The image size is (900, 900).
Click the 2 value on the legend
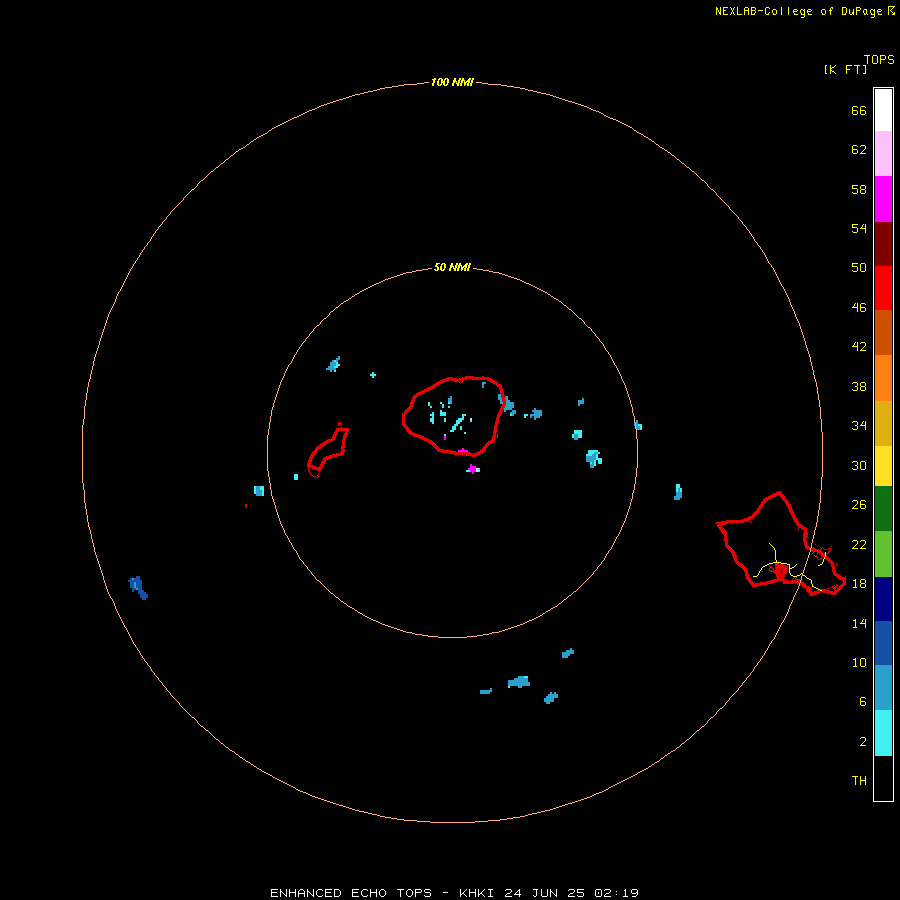[x=863, y=742]
